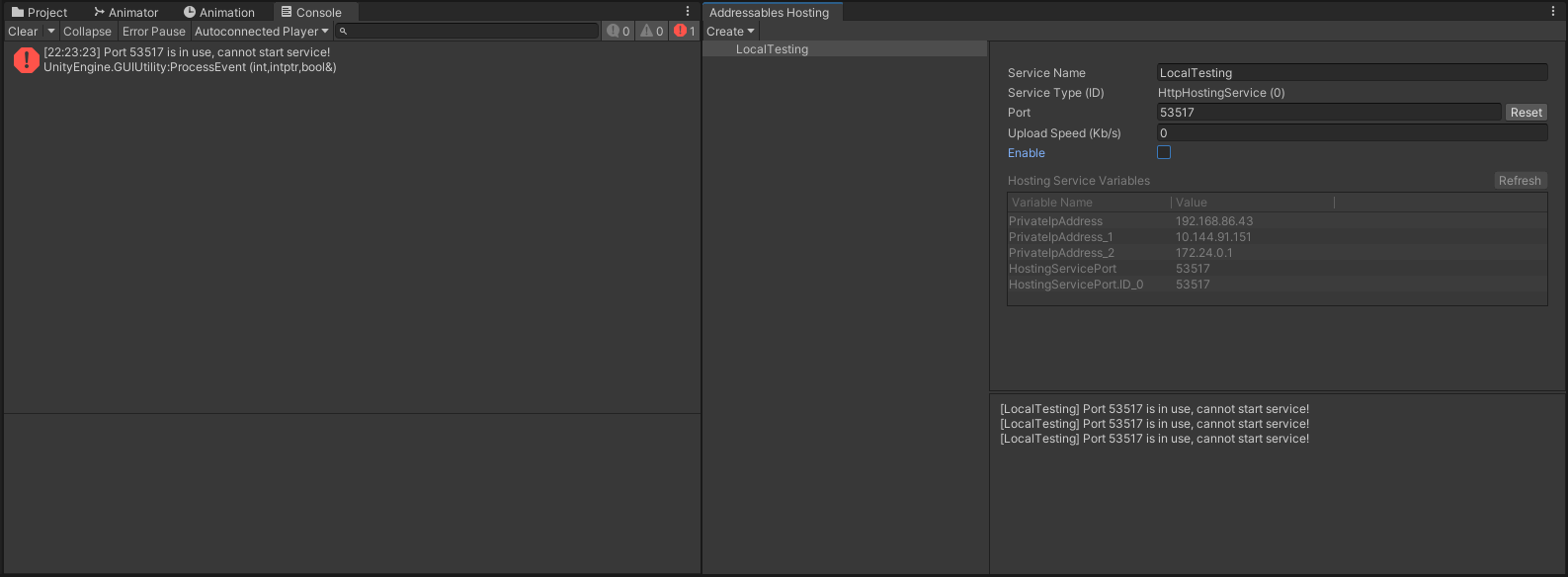Click the red error icon on the log entry
The height and width of the screenshot is (577, 1568).
click(x=26, y=60)
